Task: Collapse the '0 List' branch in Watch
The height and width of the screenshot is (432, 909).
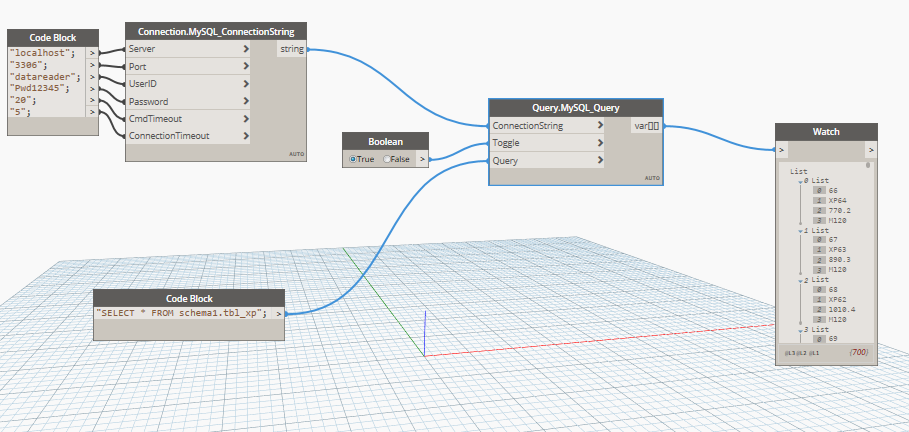Action: click(x=801, y=181)
